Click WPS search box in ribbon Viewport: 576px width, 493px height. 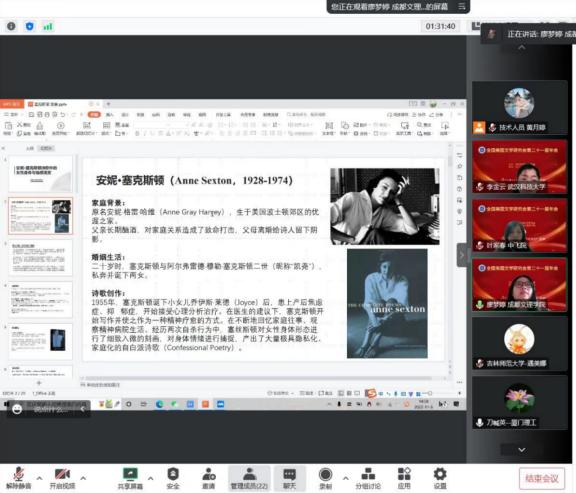point(306,115)
